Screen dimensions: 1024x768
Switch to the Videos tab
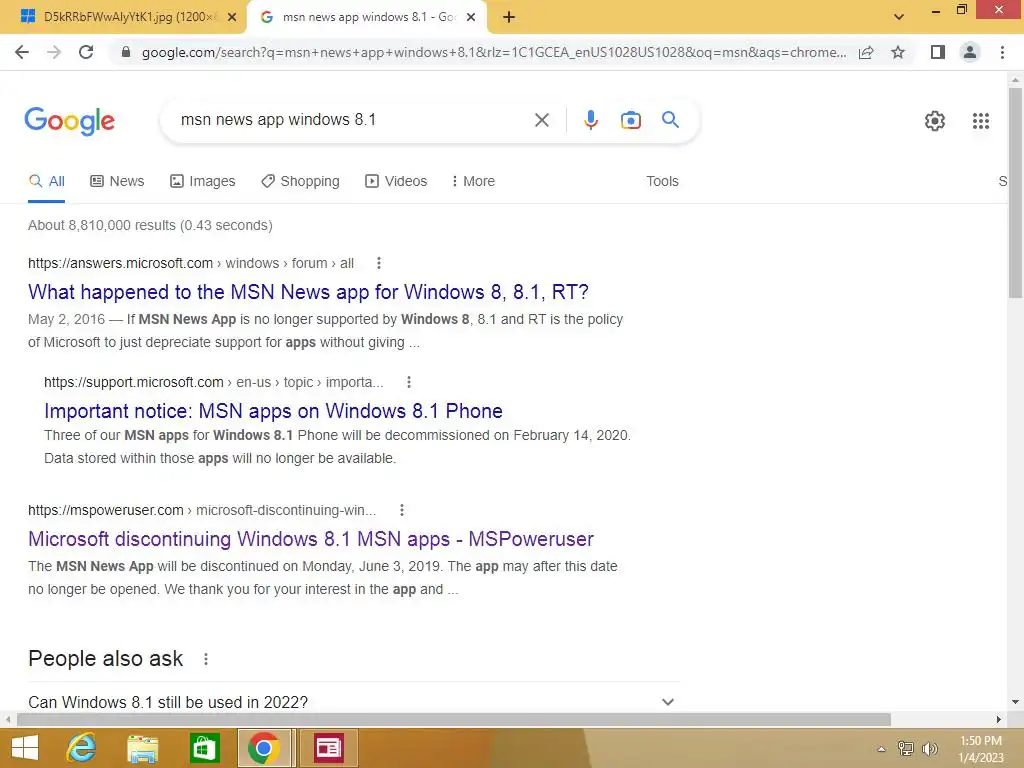[396, 182]
